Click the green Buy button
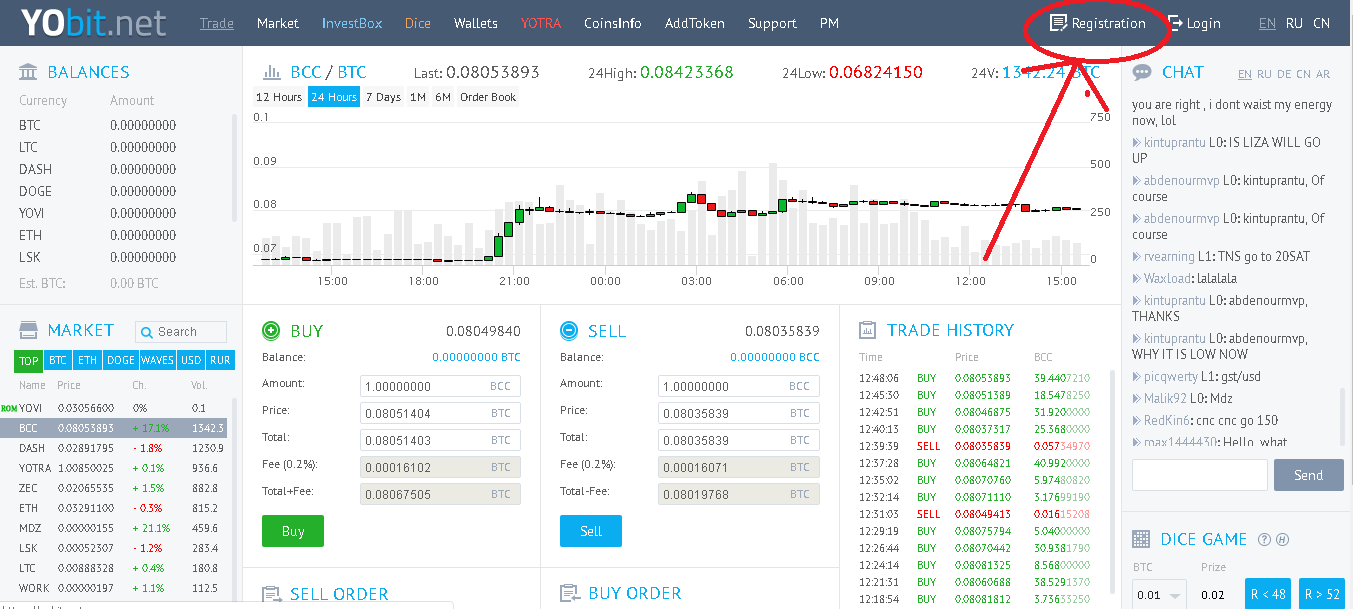The width and height of the screenshot is (1353, 609). point(293,531)
